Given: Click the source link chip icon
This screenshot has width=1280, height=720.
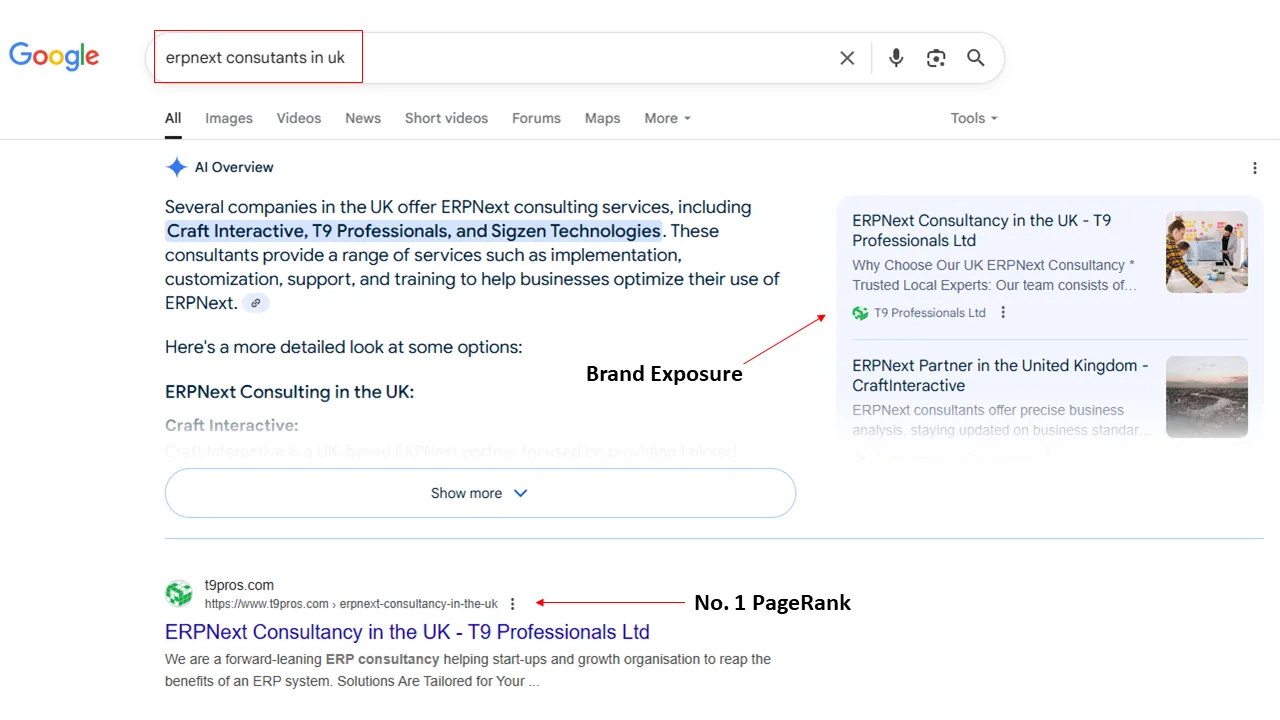Looking at the screenshot, I should [256, 303].
